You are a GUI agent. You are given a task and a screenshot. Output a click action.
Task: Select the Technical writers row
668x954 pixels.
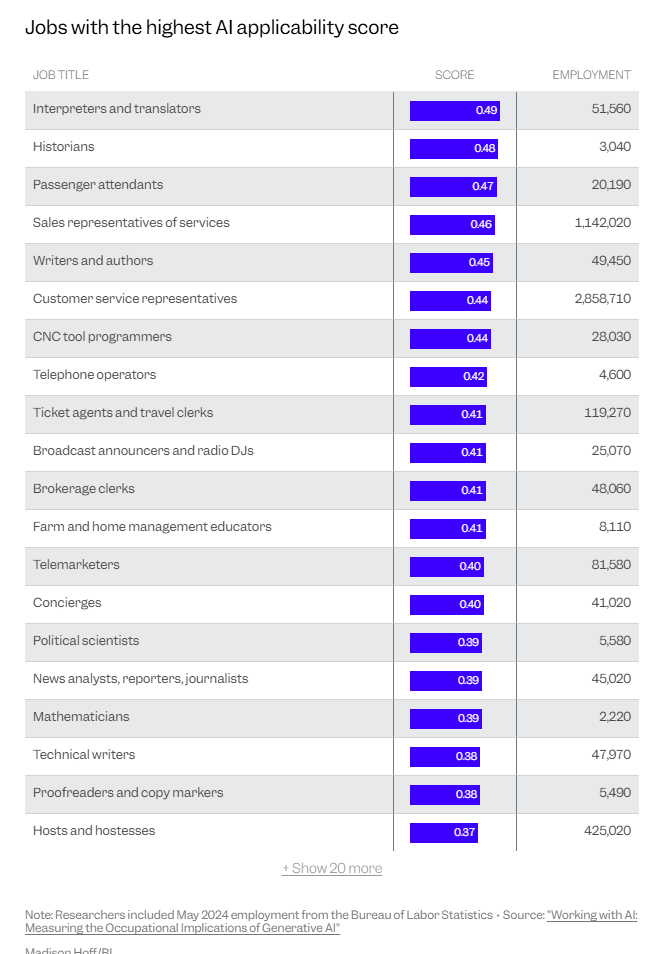pyautogui.click(x=332, y=756)
